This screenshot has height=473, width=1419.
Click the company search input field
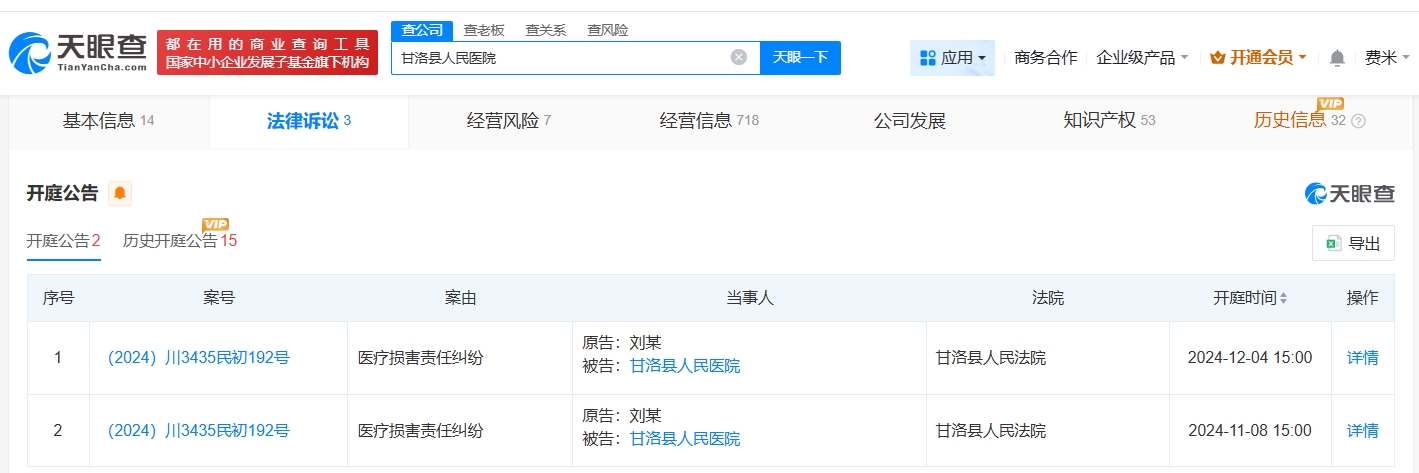(x=560, y=57)
